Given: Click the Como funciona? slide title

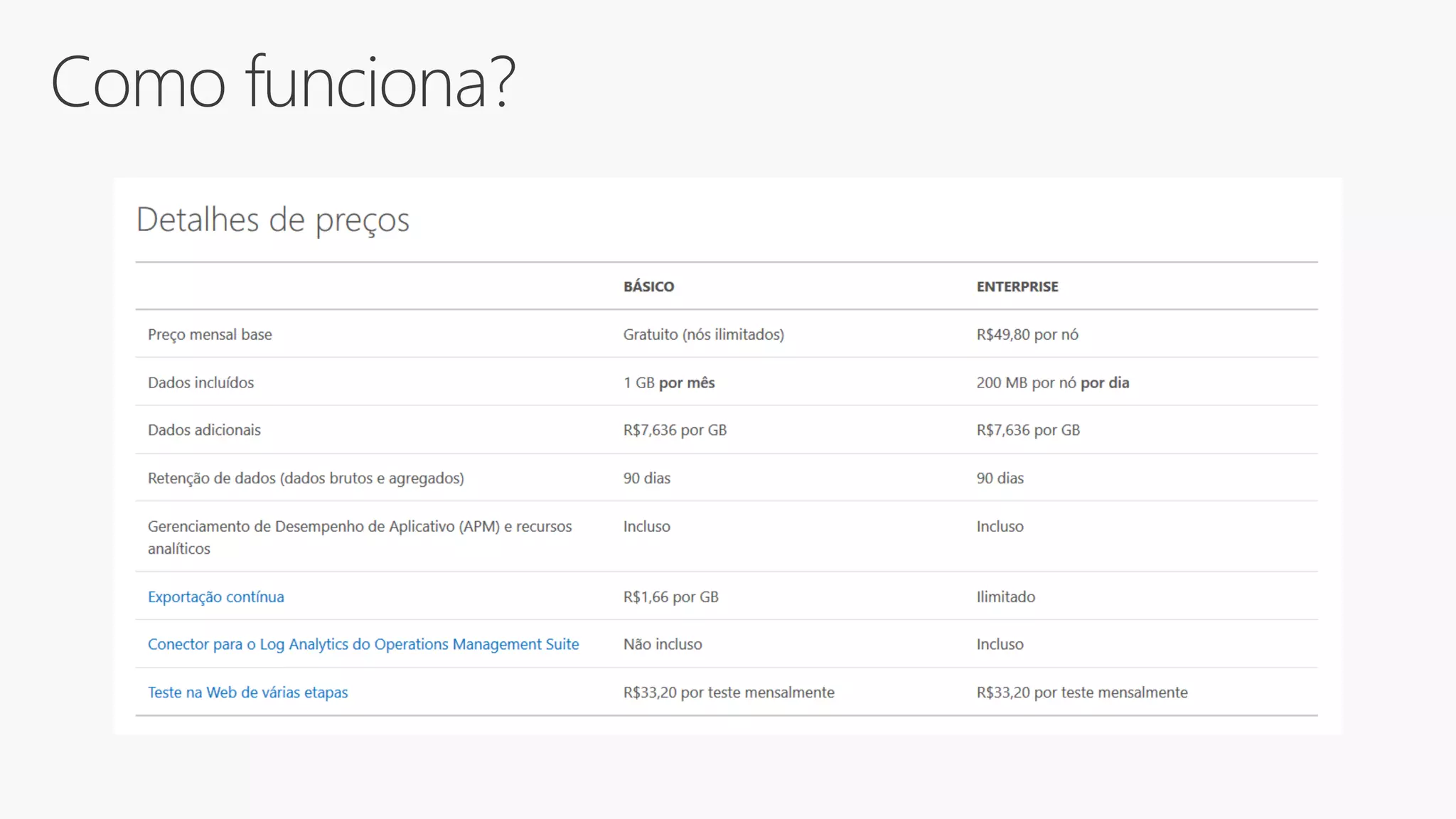Looking at the screenshot, I should click(x=283, y=82).
